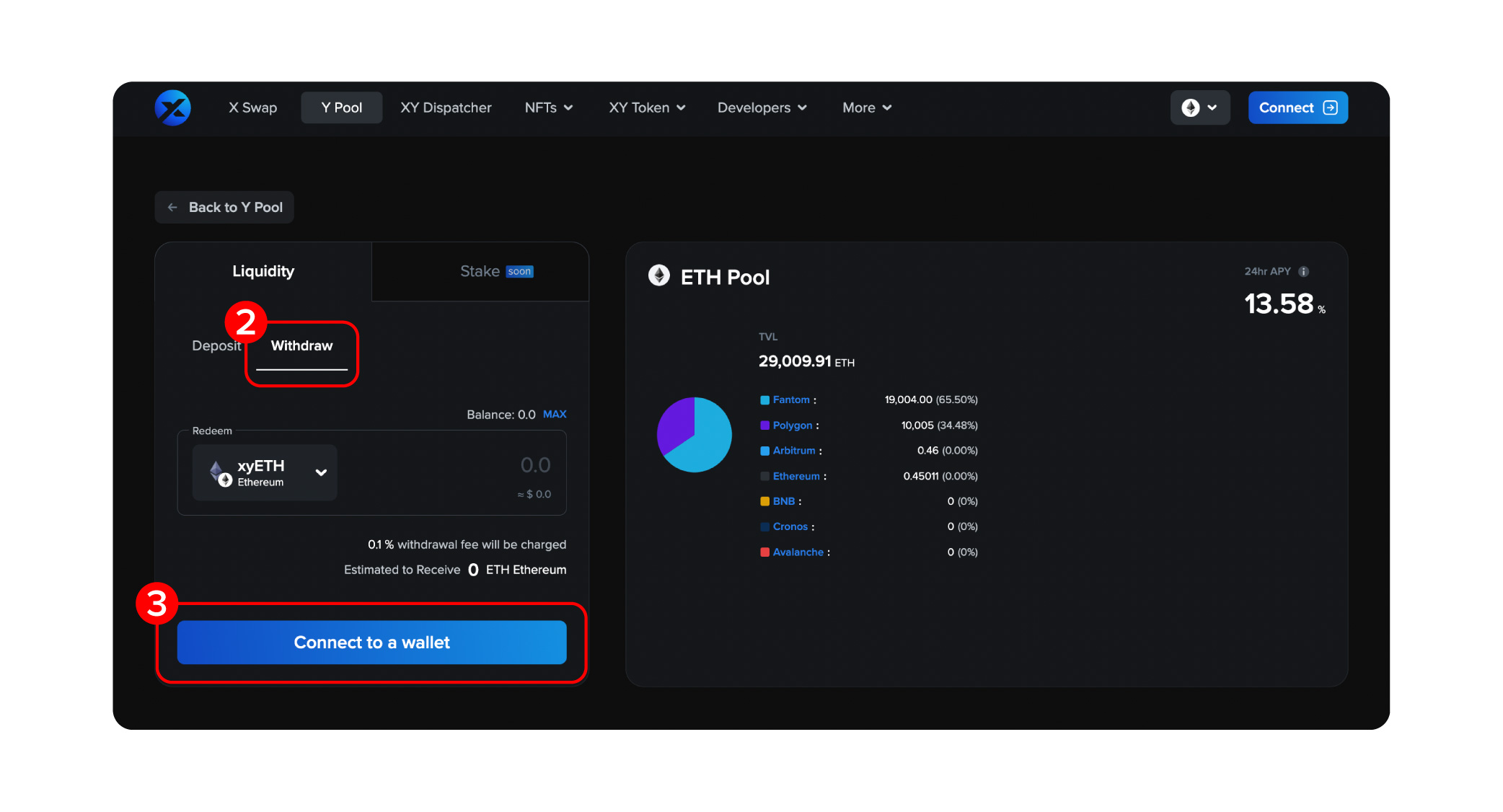Select the Fantom legend entry
1503x812 pixels.
coord(790,400)
